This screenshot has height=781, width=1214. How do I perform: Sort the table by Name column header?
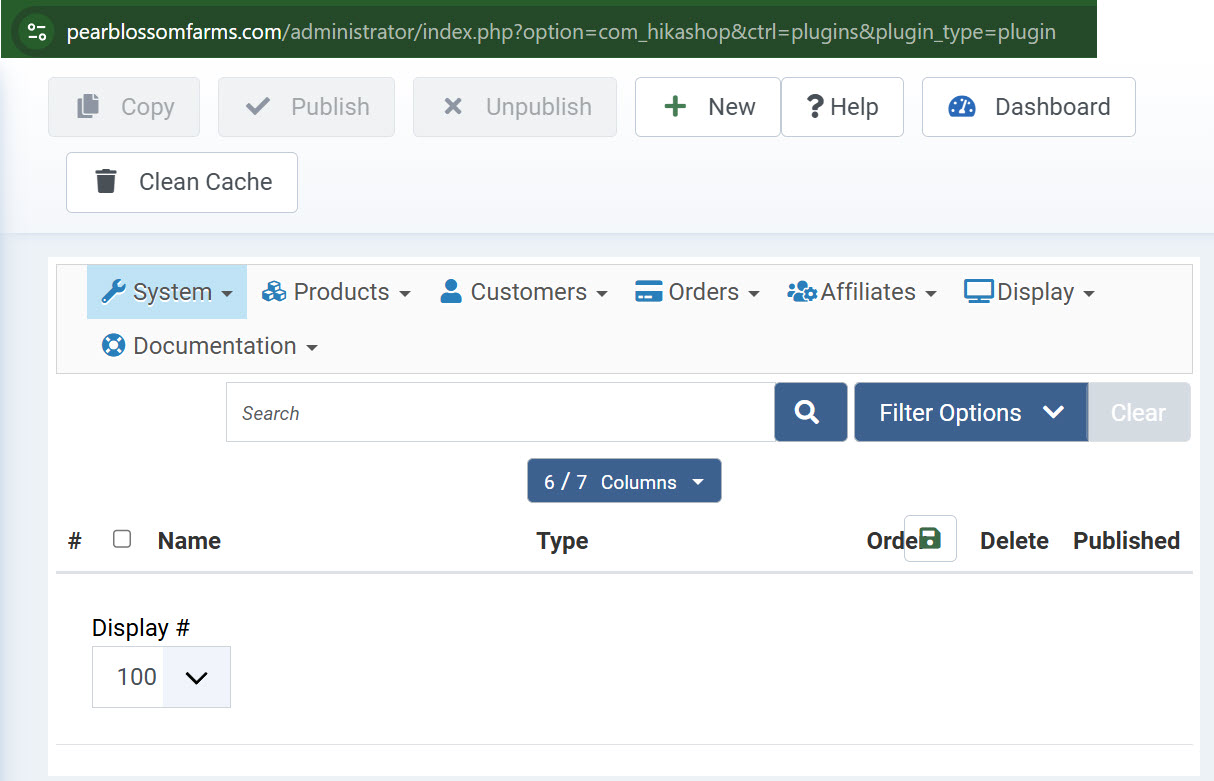click(189, 541)
